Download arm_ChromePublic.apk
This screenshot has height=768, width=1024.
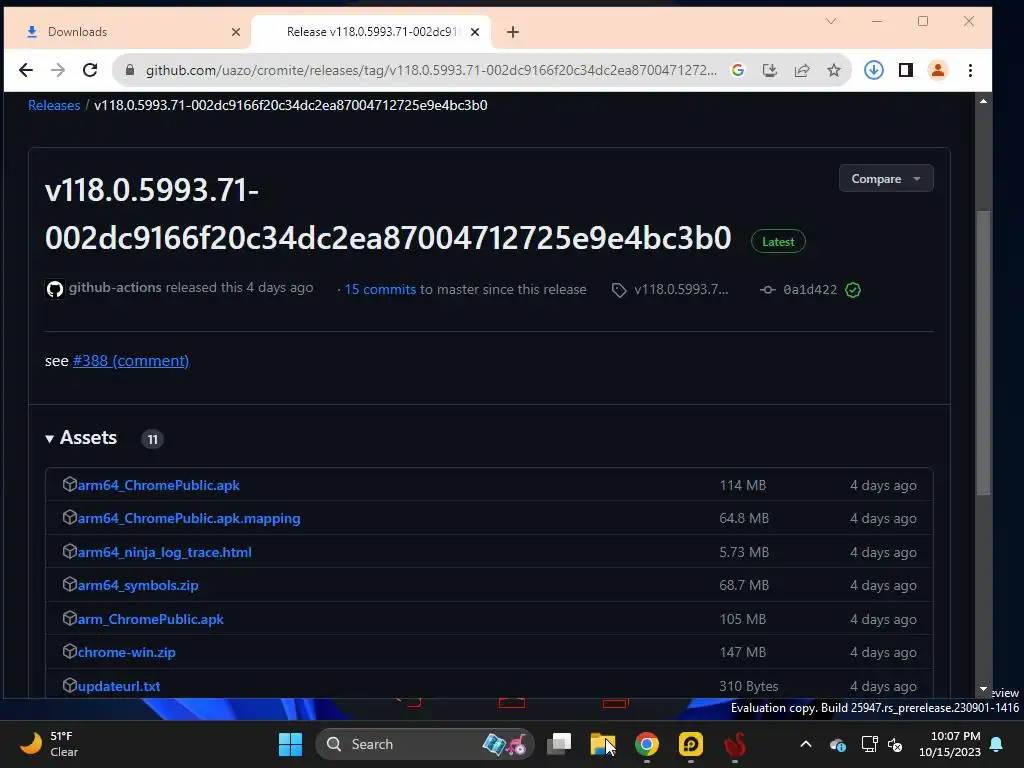click(x=150, y=619)
